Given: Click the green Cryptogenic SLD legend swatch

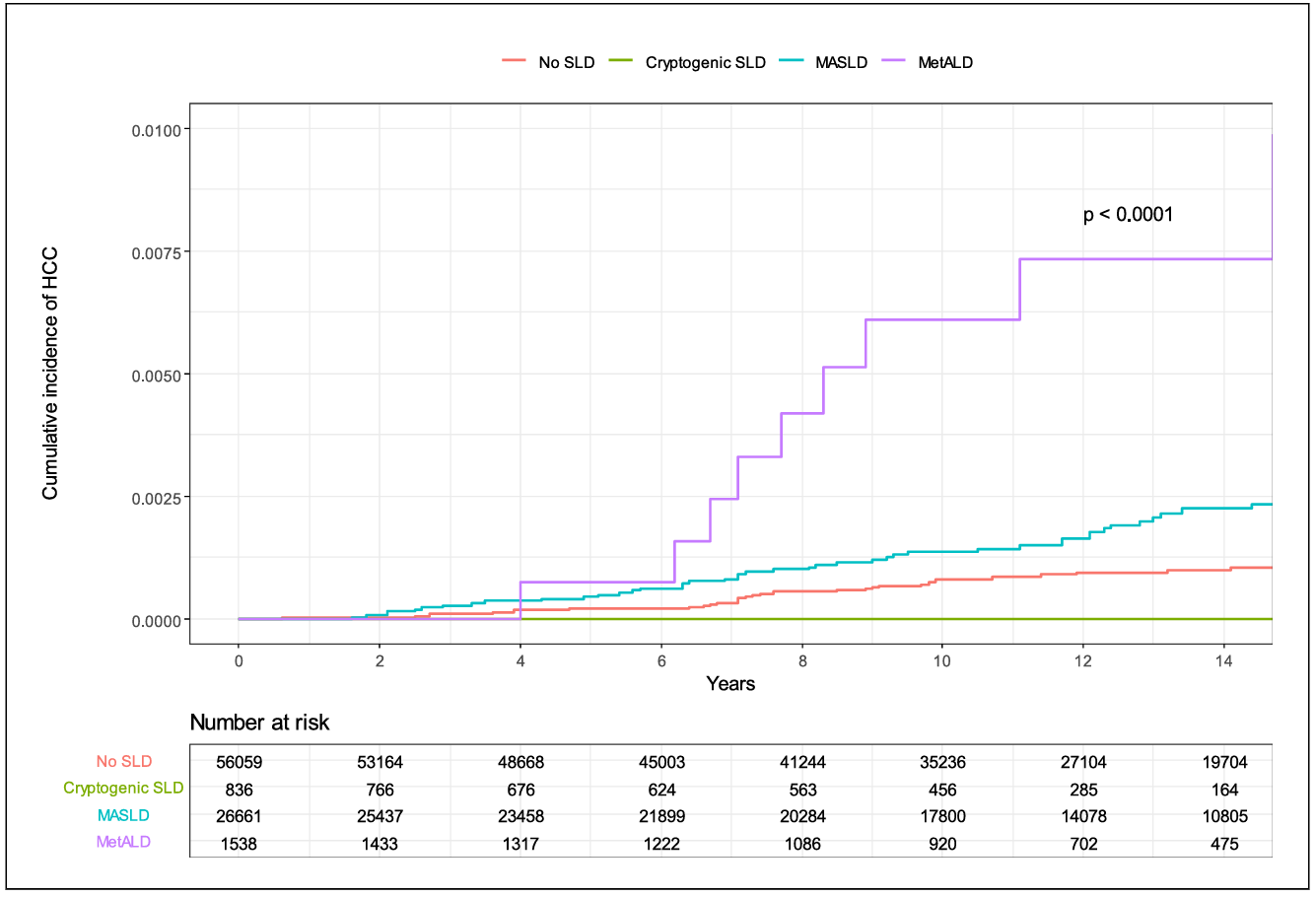Looking at the screenshot, I should (x=620, y=62).
